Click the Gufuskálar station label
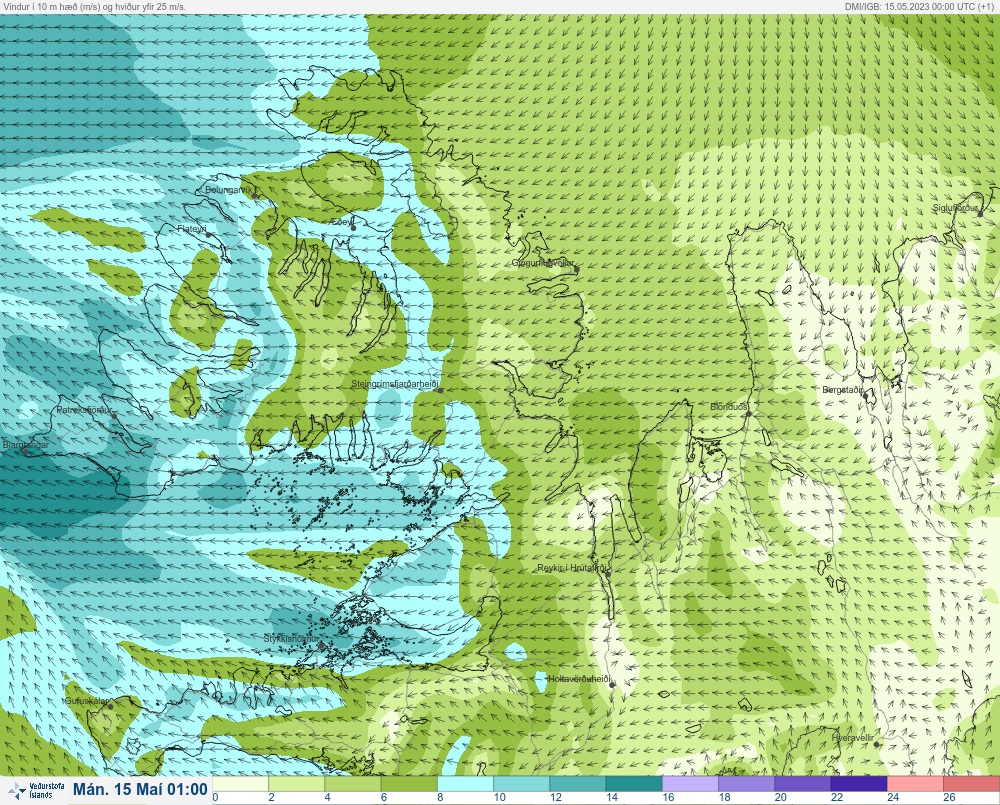 (87, 700)
